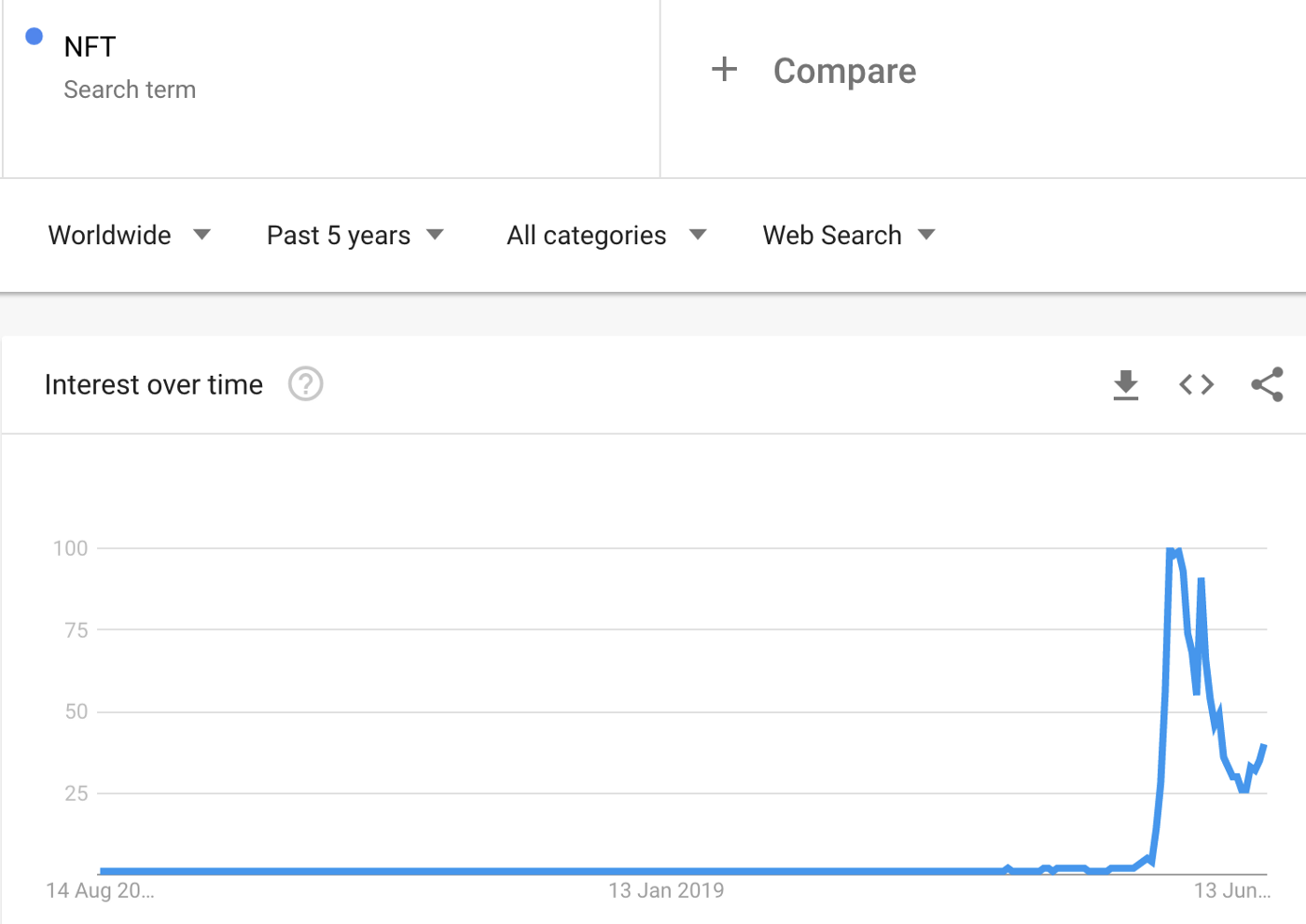
Task: Click the 14 Aug date axis label
Action: (101, 890)
